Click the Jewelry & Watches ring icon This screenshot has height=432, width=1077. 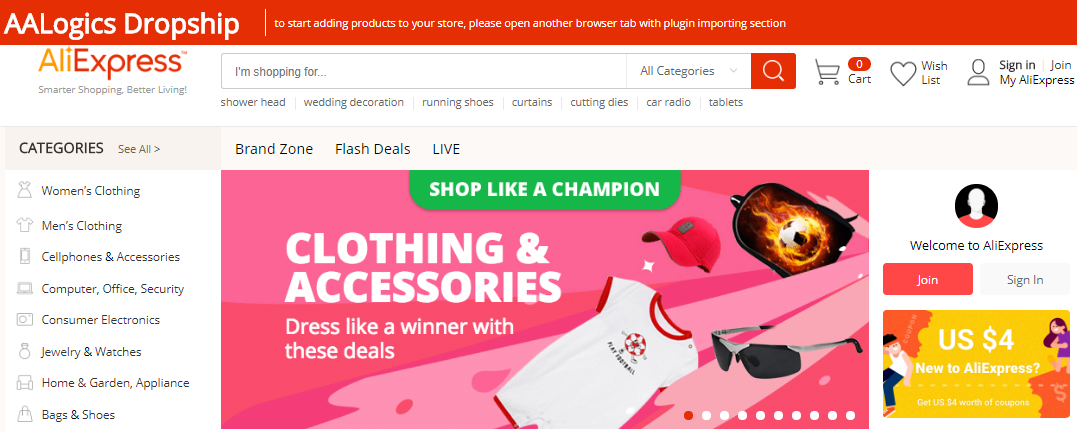[25, 351]
